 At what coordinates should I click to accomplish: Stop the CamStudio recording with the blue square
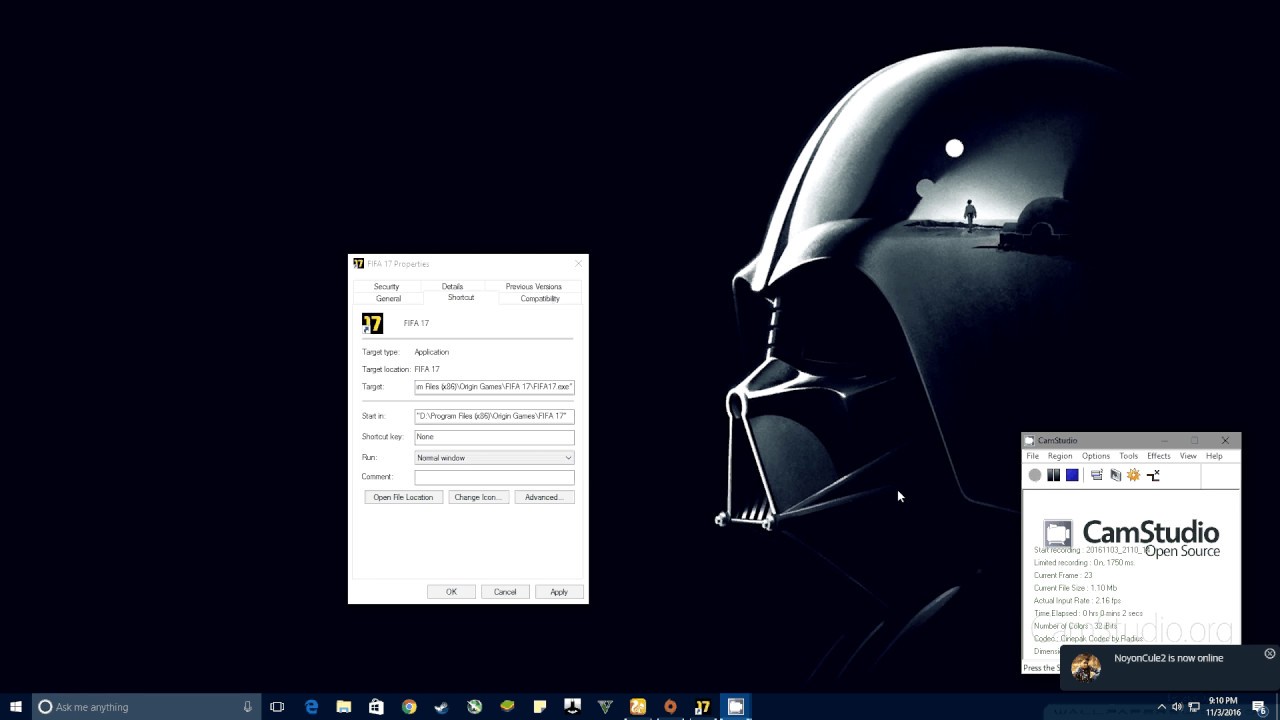(x=1072, y=475)
